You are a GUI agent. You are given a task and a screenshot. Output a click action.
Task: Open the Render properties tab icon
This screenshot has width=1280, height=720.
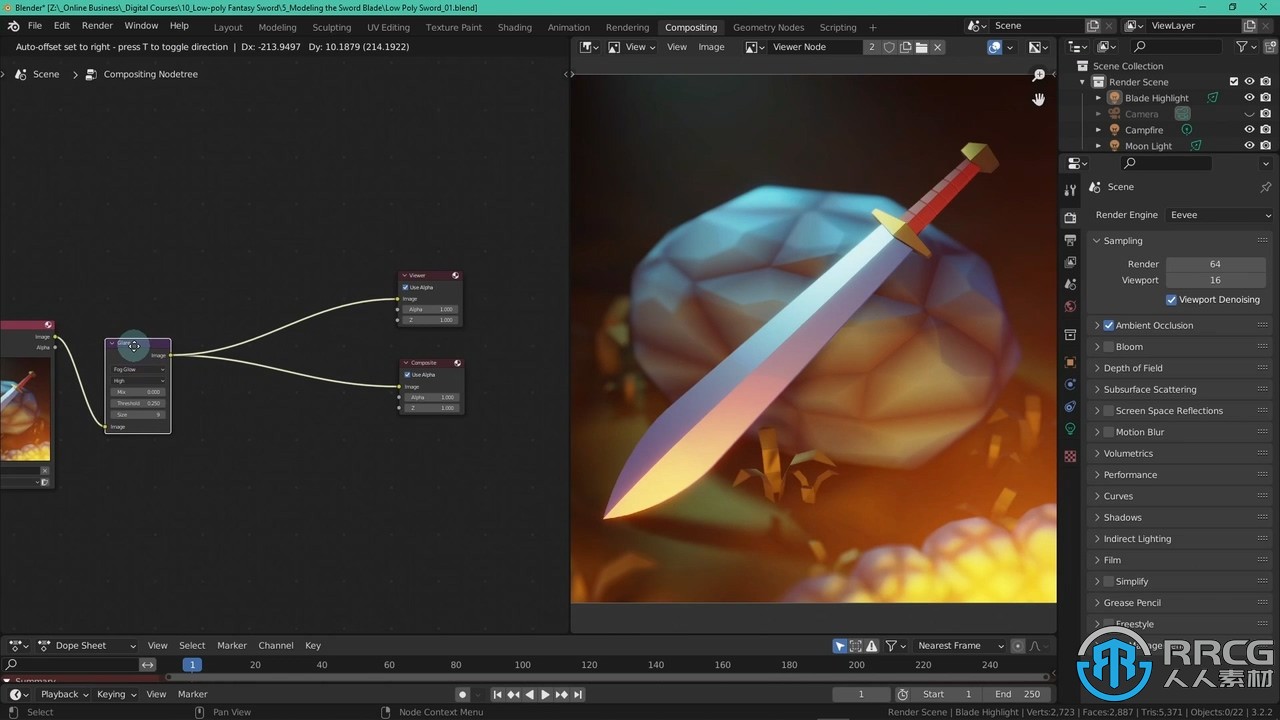(x=1070, y=218)
